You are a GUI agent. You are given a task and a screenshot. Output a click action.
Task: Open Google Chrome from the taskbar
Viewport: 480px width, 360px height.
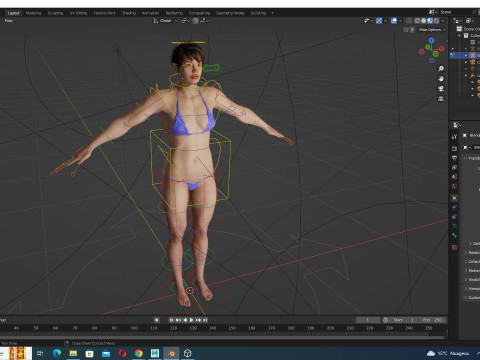pyautogui.click(x=139, y=353)
